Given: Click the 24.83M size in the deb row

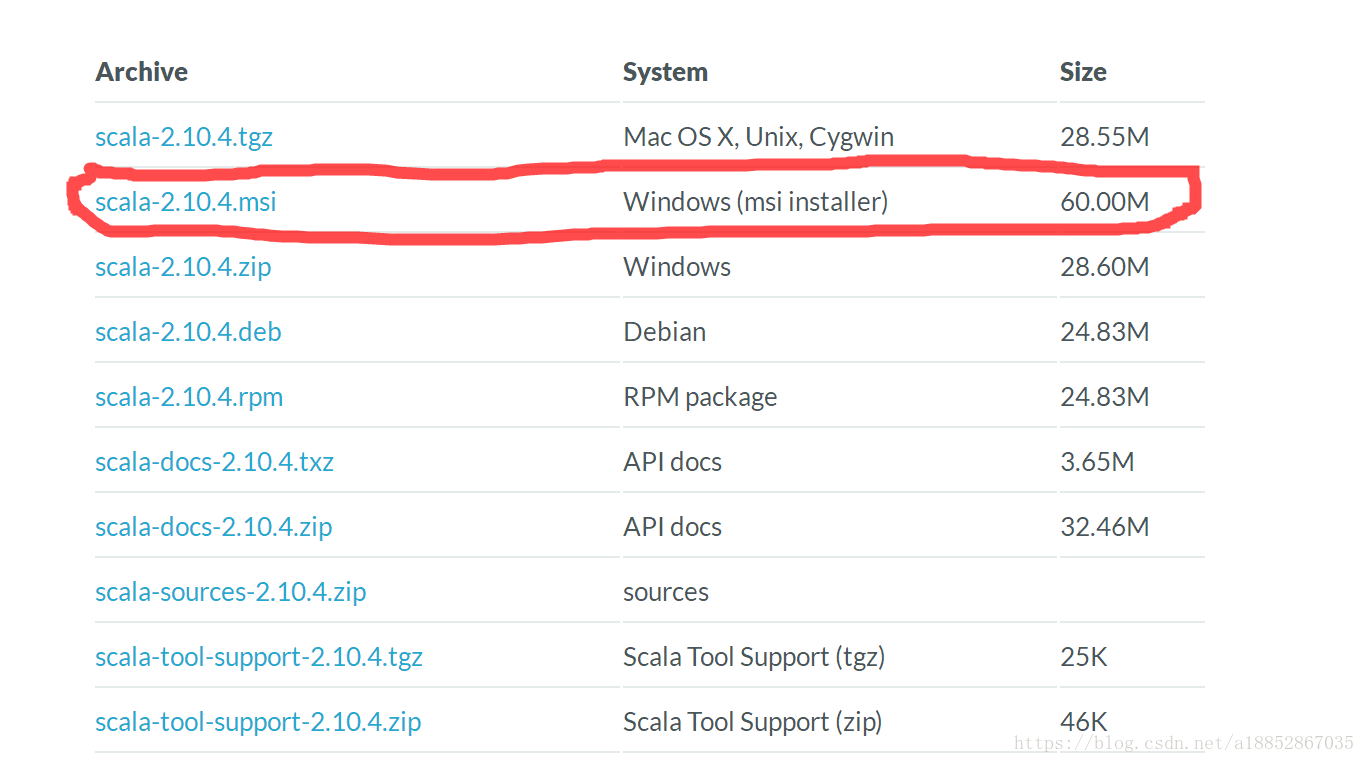Looking at the screenshot, I should (x=1105, y=332).
